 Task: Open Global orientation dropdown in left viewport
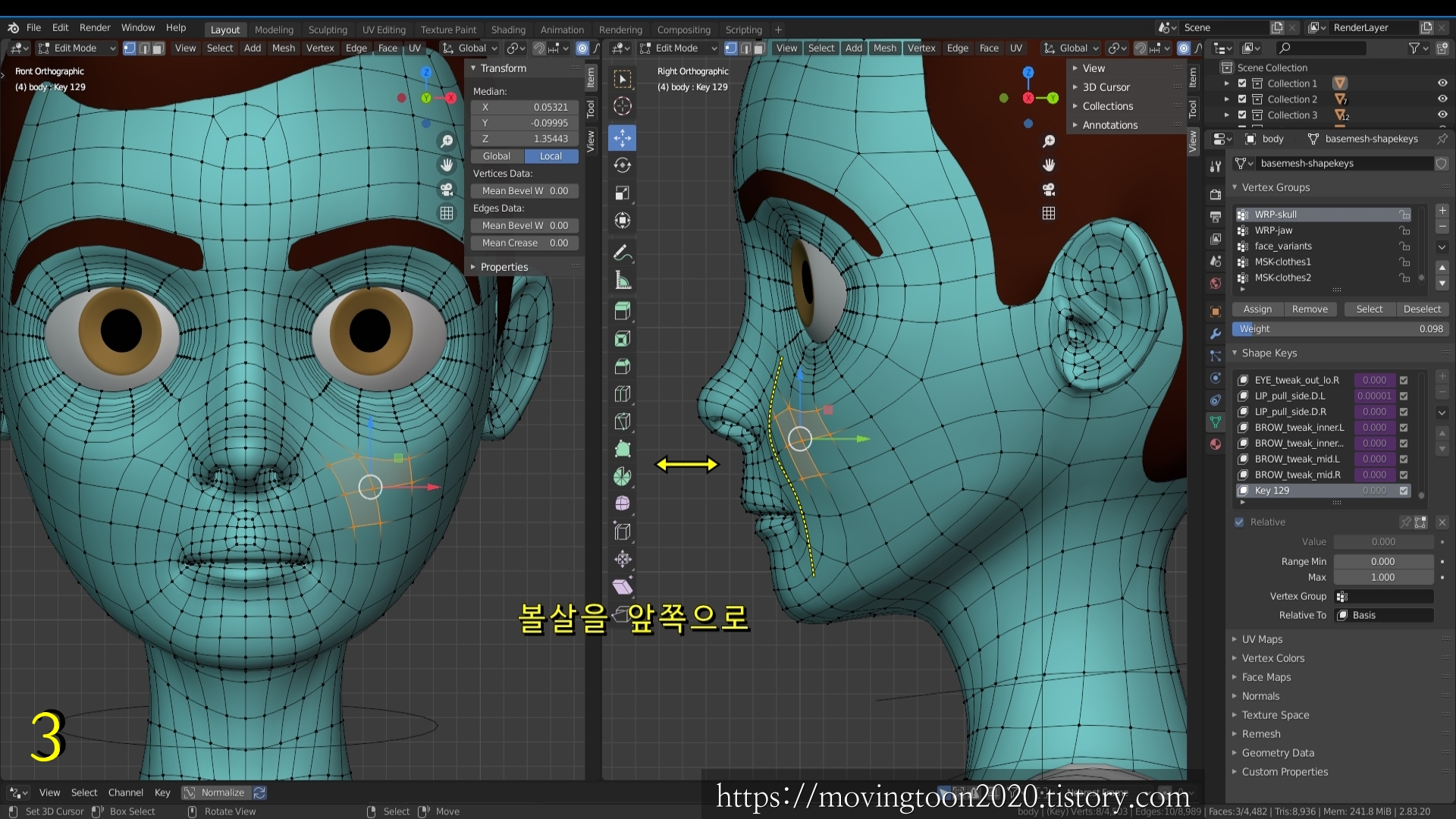[469, 48]
